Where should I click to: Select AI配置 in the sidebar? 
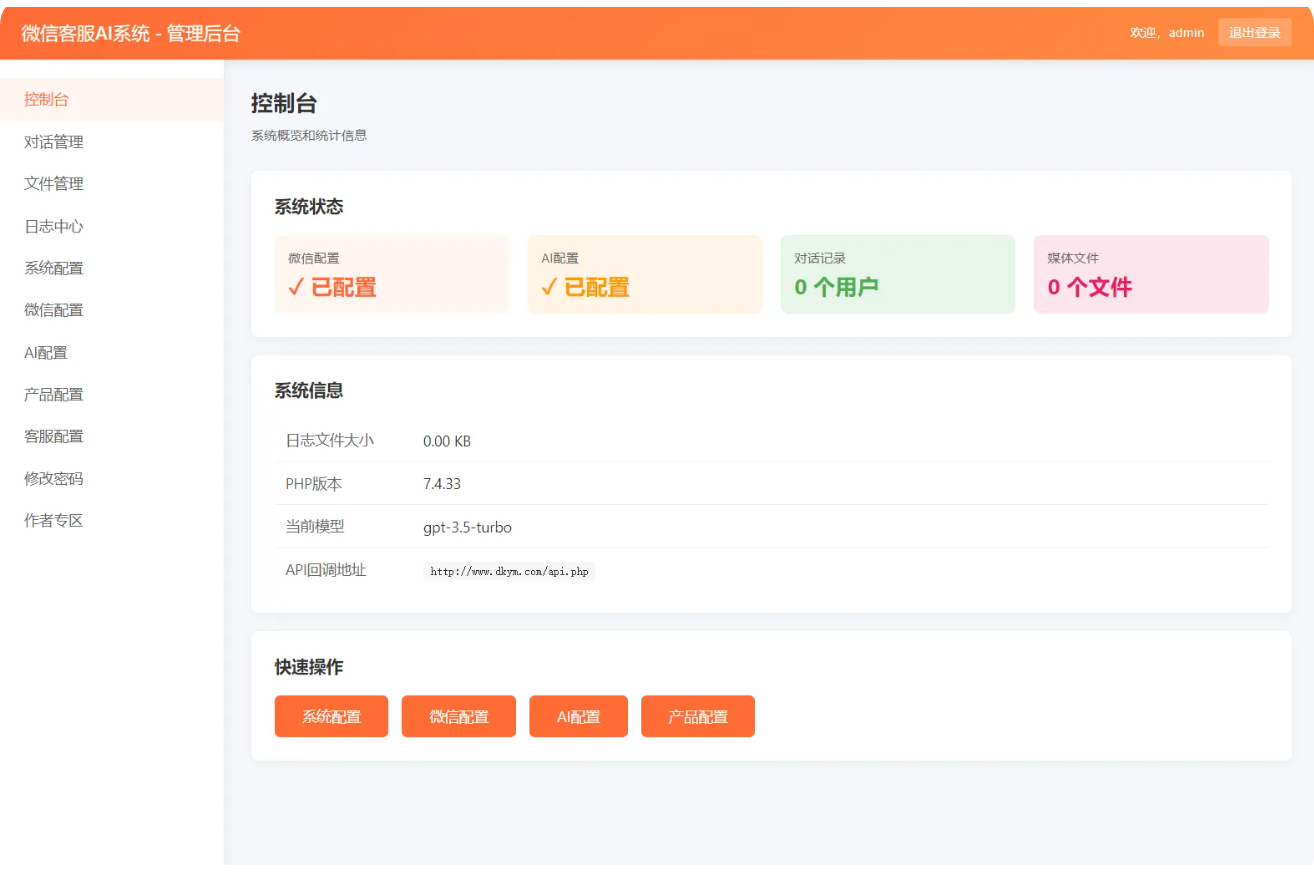pyautogui.click(x=45, y=352)
